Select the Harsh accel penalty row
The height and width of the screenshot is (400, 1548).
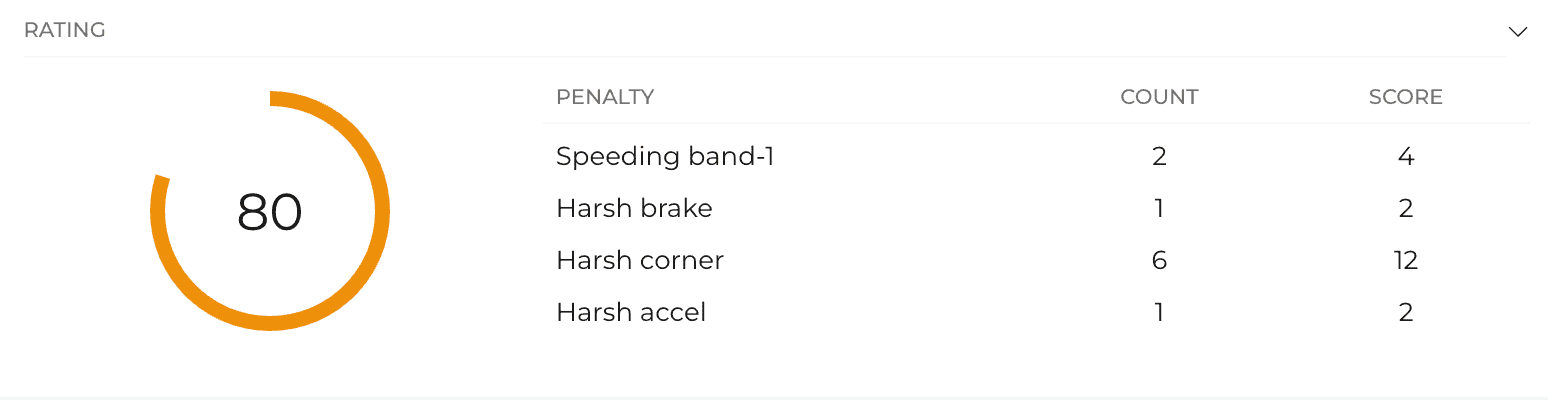click(1037, 312)
